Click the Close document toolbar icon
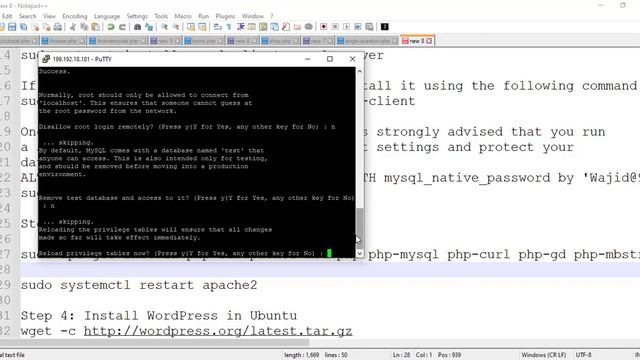Image resolution: width=640 pixels, height=360 pixels. click(36, 27)
